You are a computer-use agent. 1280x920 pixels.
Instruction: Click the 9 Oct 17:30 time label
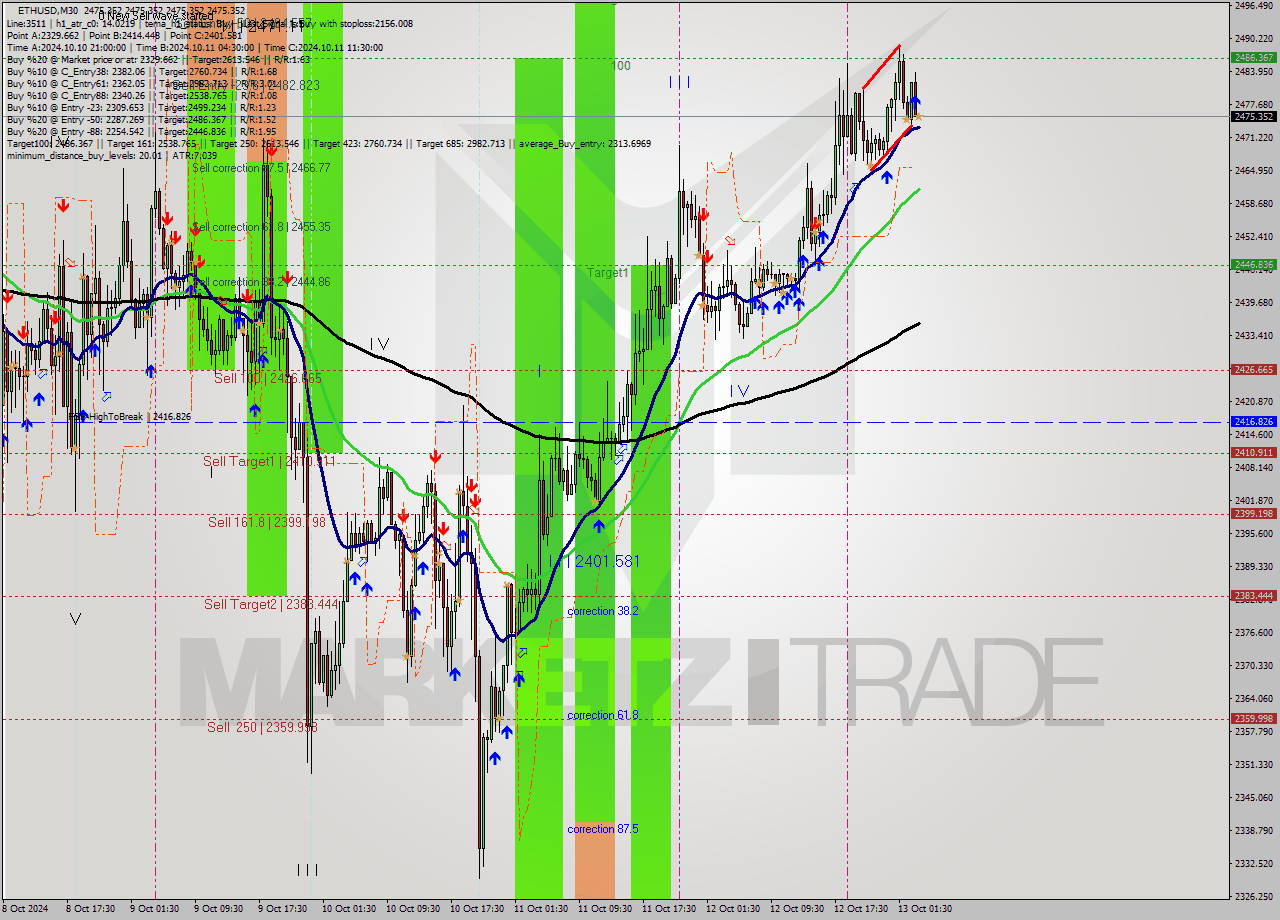(x=282, y=909)
